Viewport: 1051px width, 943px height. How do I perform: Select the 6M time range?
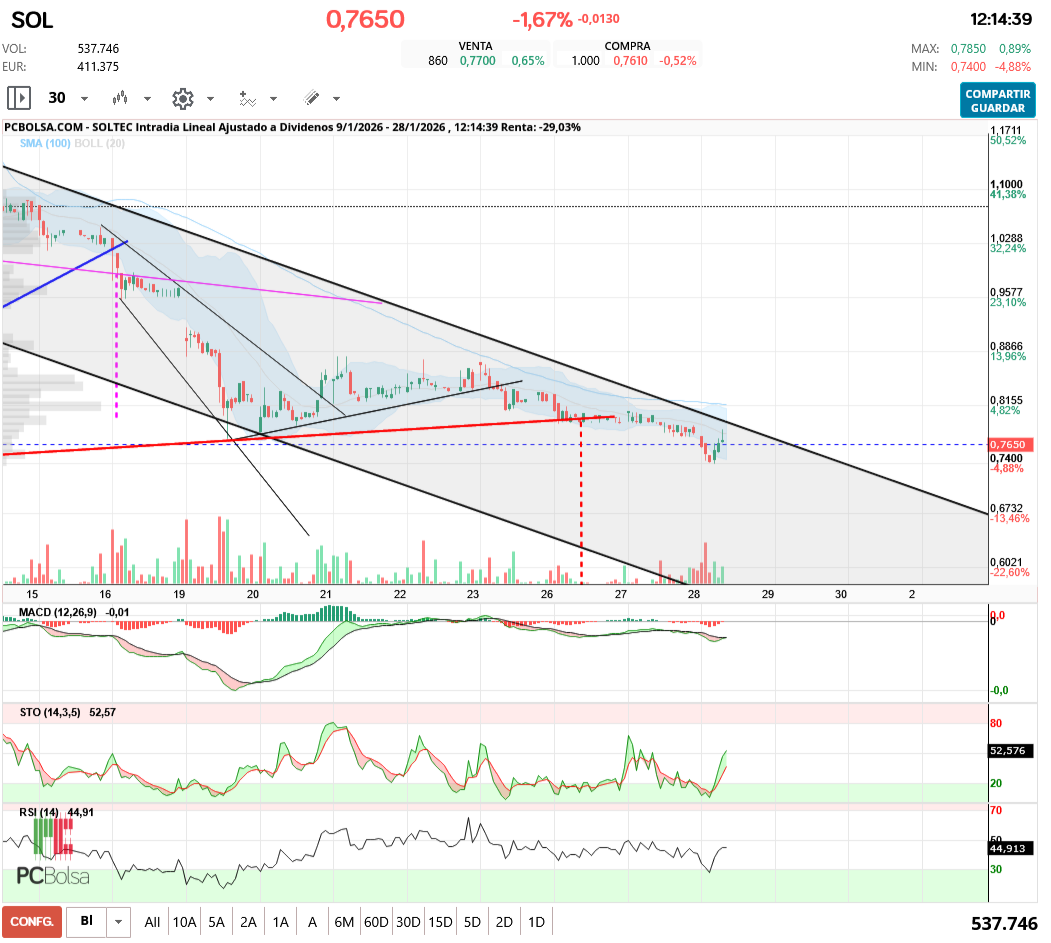click(344, 921)
